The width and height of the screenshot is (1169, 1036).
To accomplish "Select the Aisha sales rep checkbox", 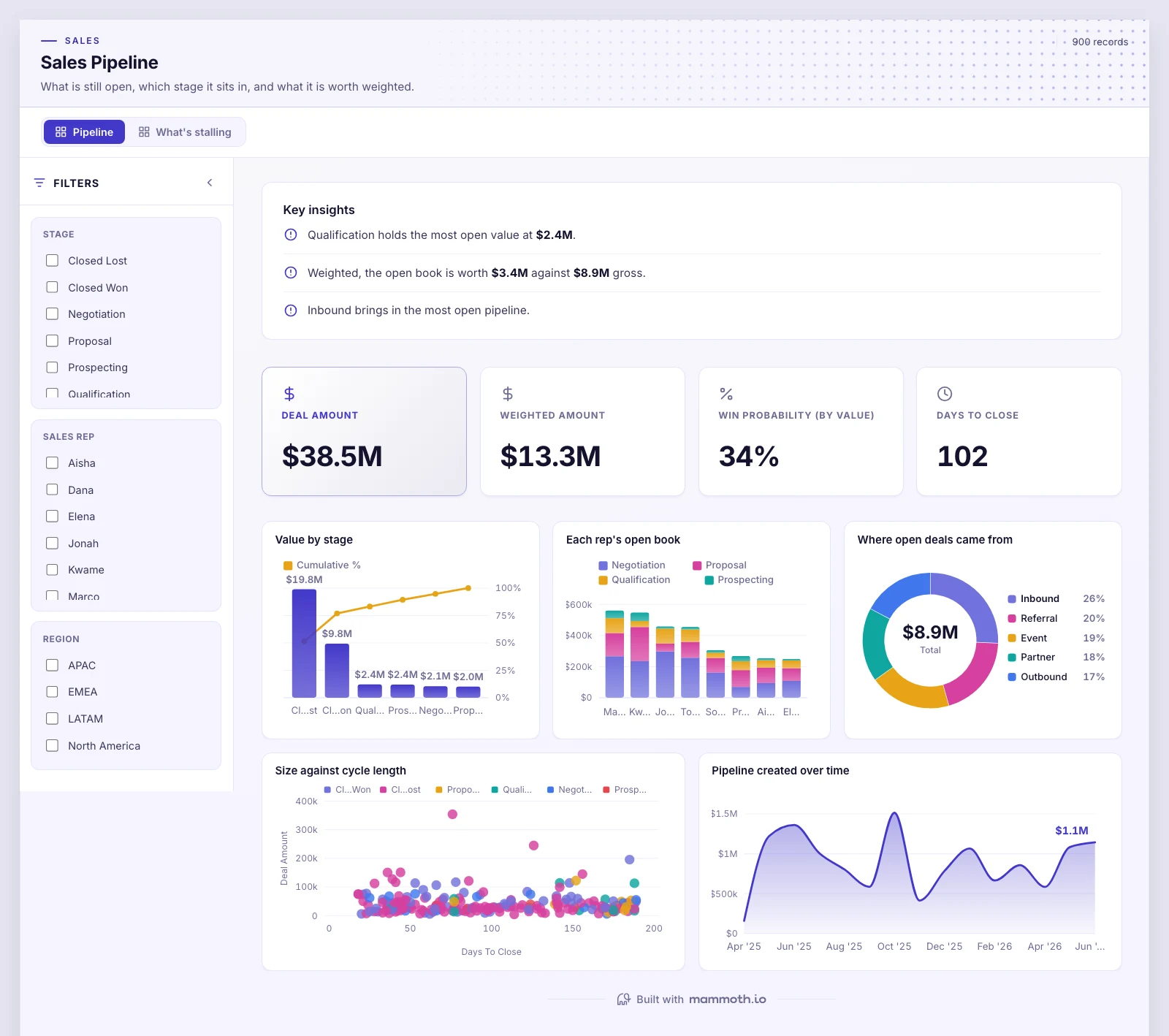I will pos(53,463).
